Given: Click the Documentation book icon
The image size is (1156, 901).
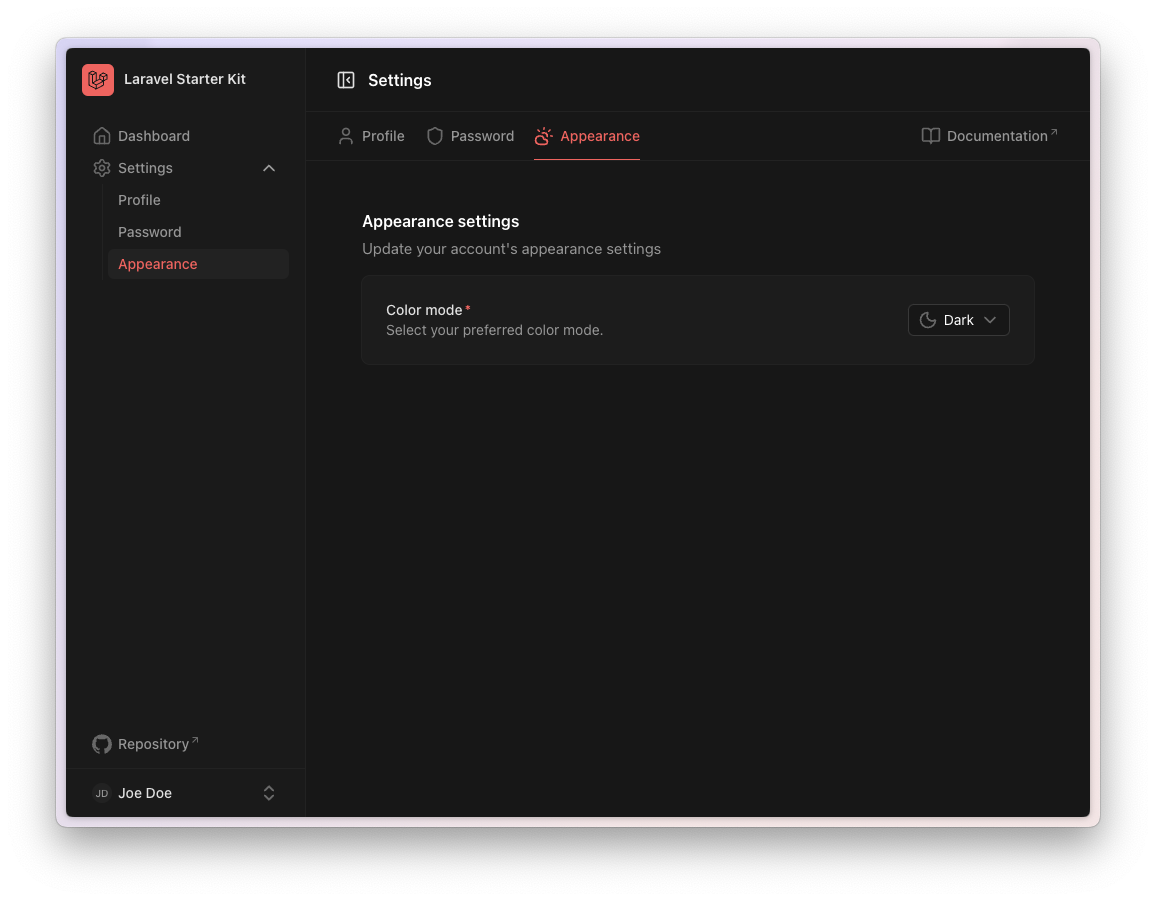Looking at the screenshot, I should click(x=930, y=136).
